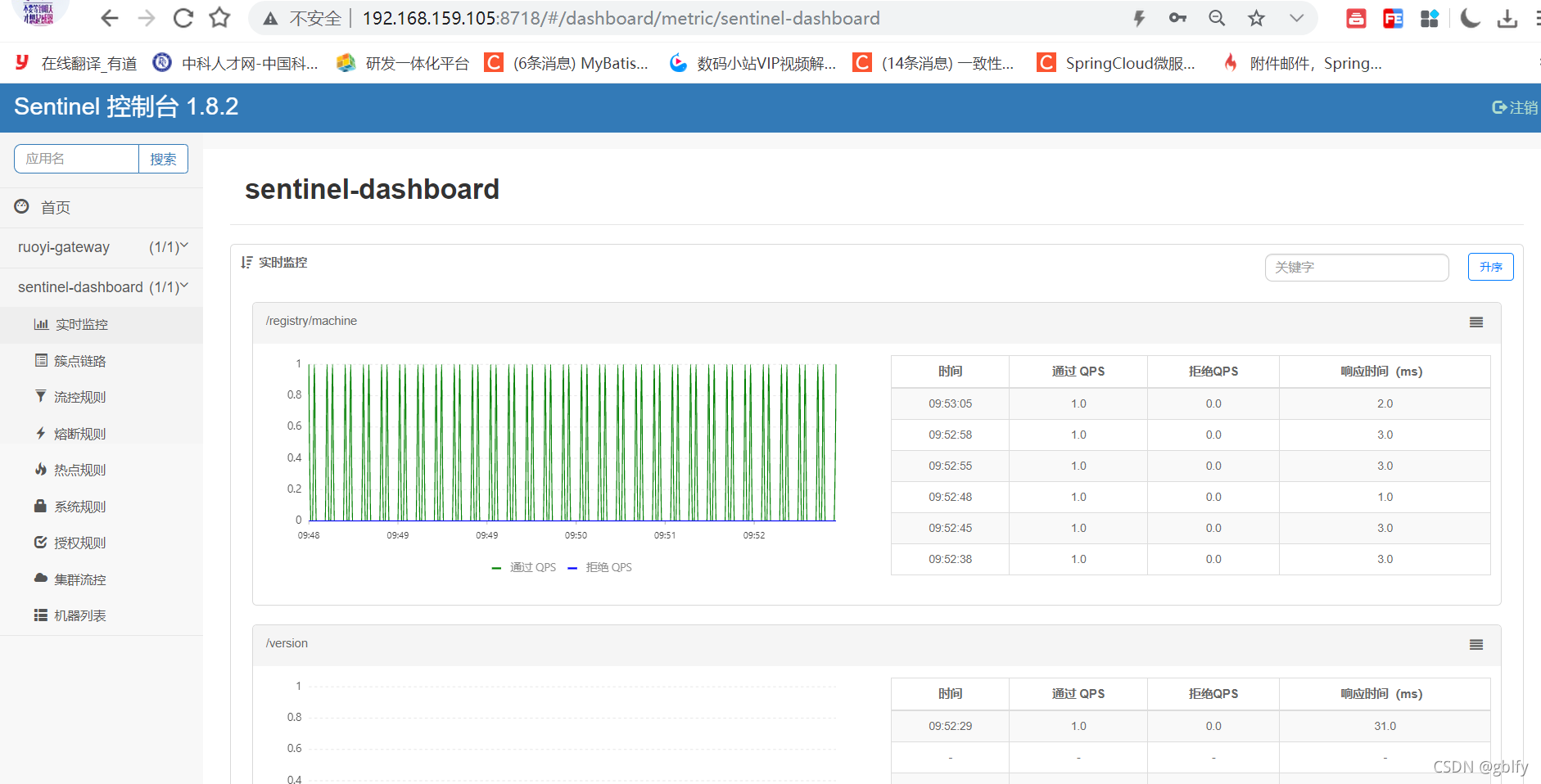
Task: Expand the ruoyi-gateway app entry
Action: (102, 247)
